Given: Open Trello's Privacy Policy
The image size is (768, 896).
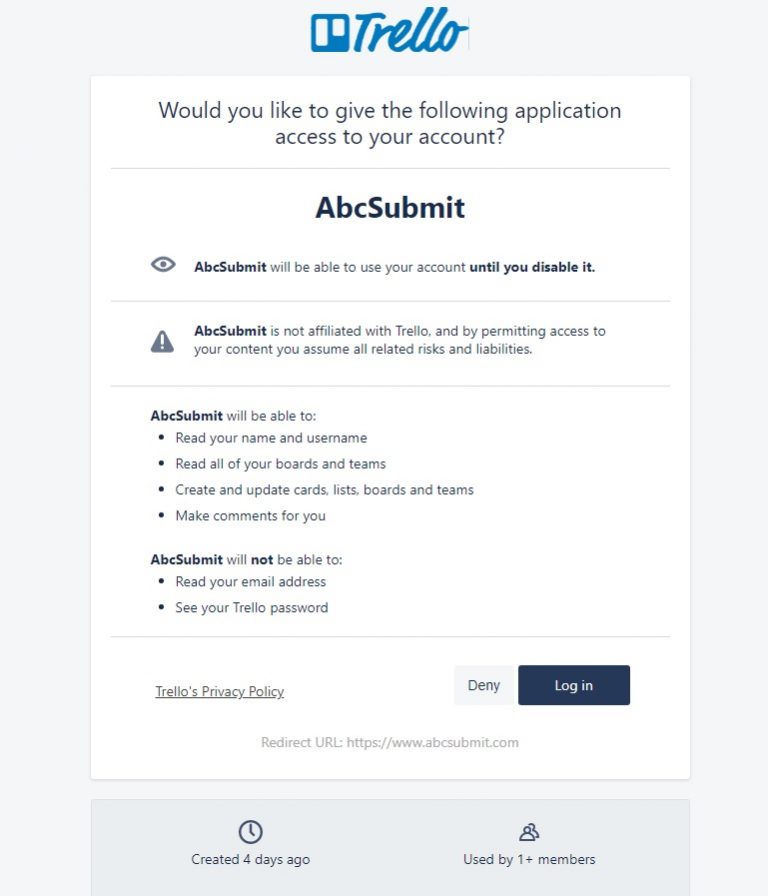Looking at the screenshot, I should pos(219,691).
